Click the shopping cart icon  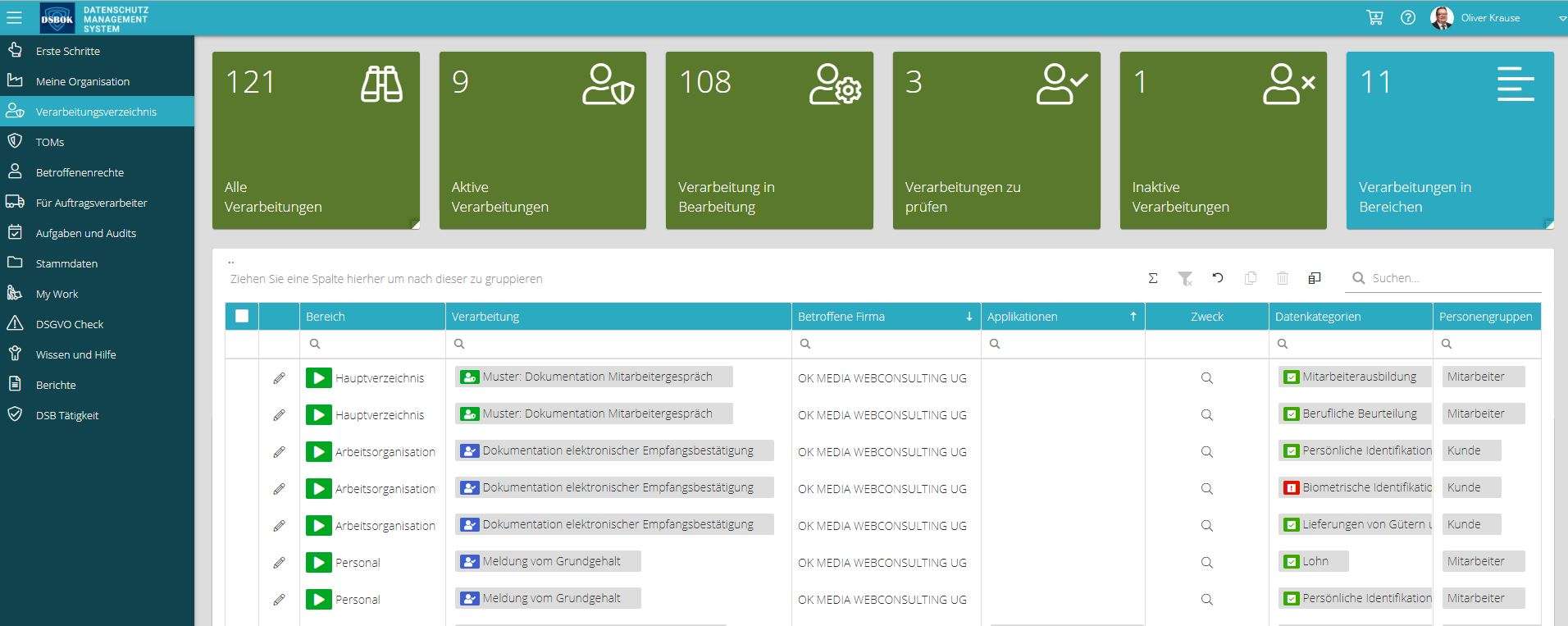[1374, 17]
